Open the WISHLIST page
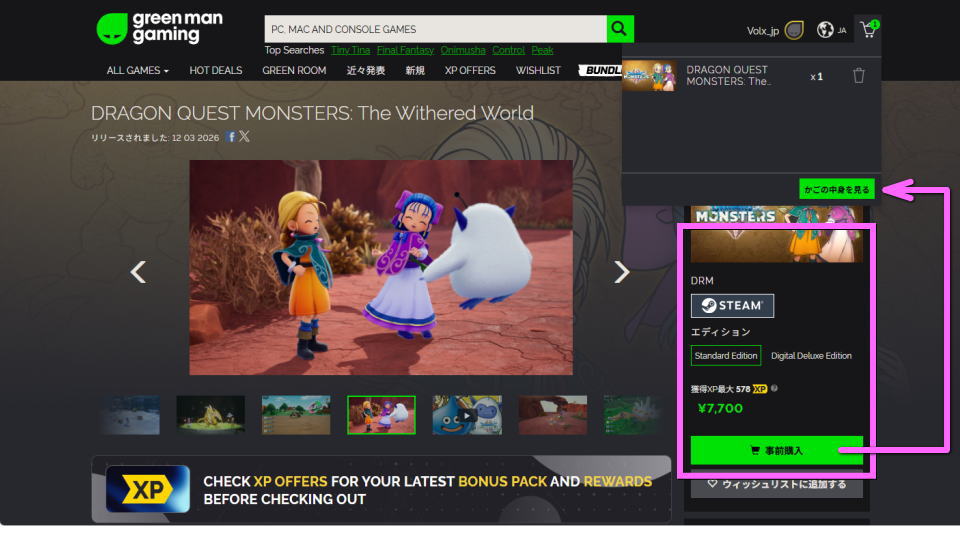The image size is (960, 540). (x=538, y=70)
